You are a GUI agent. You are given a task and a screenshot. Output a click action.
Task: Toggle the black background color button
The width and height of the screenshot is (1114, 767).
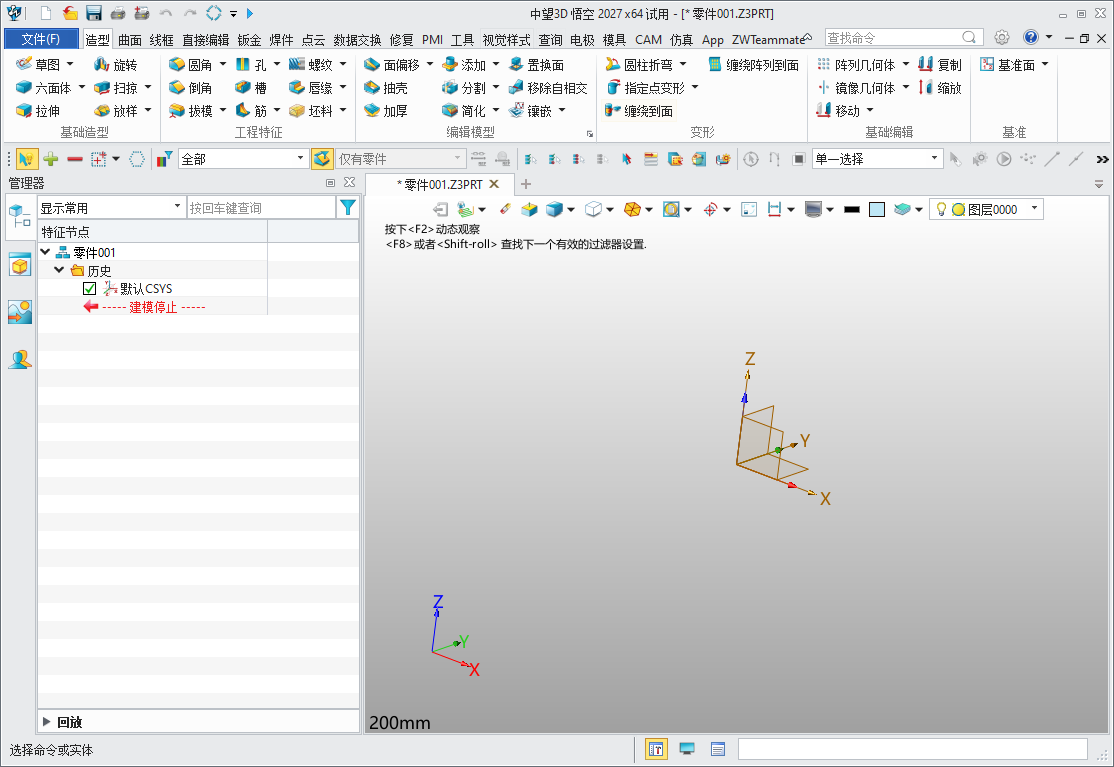tap(852, 210)
